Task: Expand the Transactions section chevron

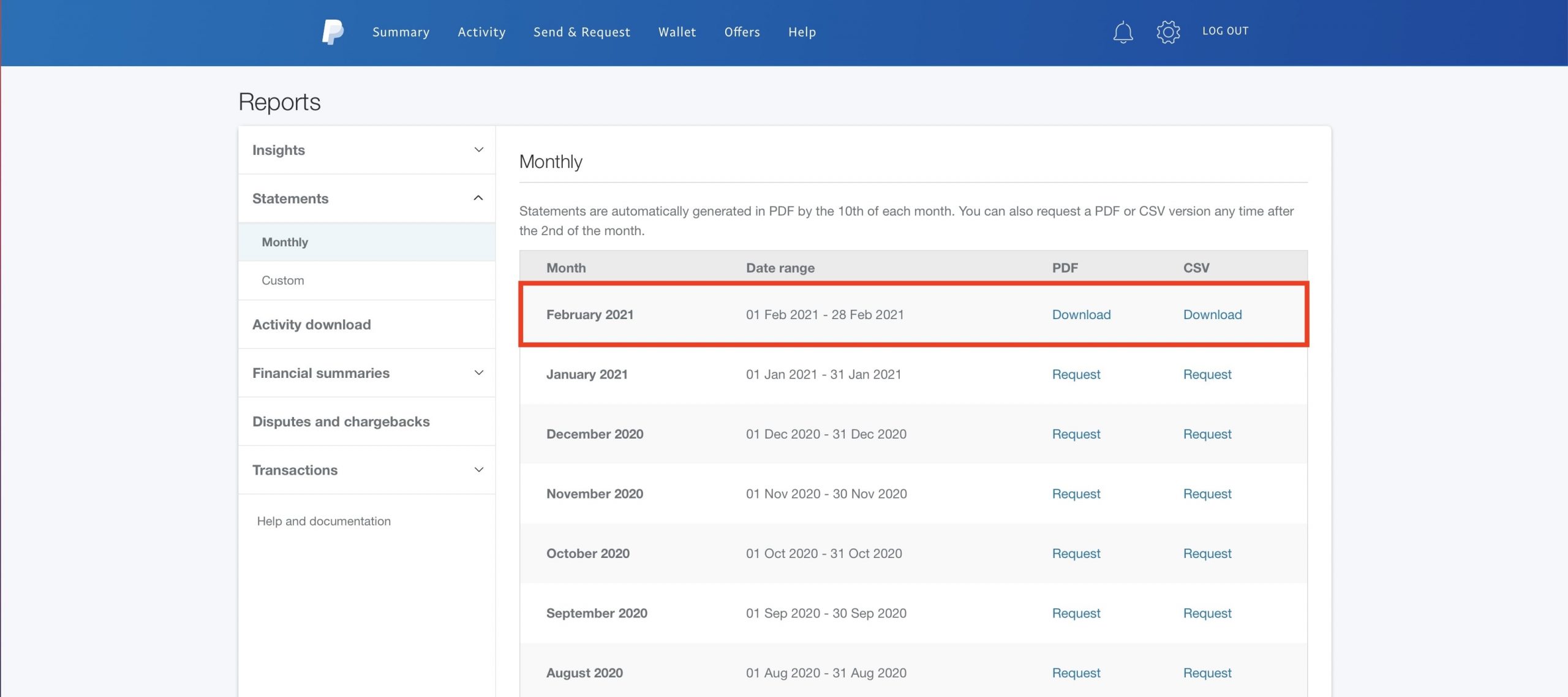Action: point(479,470)
